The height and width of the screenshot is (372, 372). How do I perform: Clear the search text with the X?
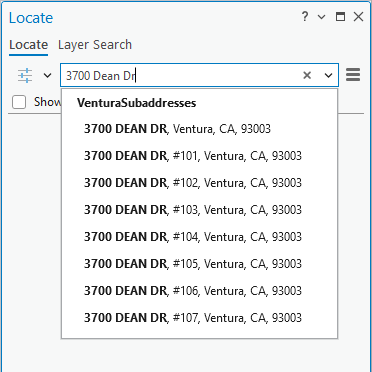pos(307,76)
